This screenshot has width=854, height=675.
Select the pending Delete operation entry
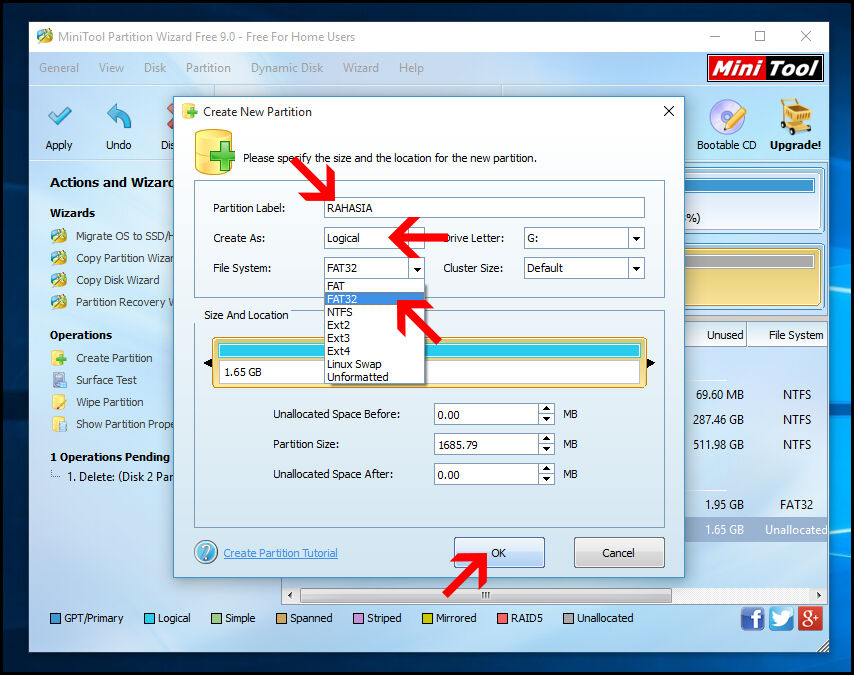click(x=120, y=477)
